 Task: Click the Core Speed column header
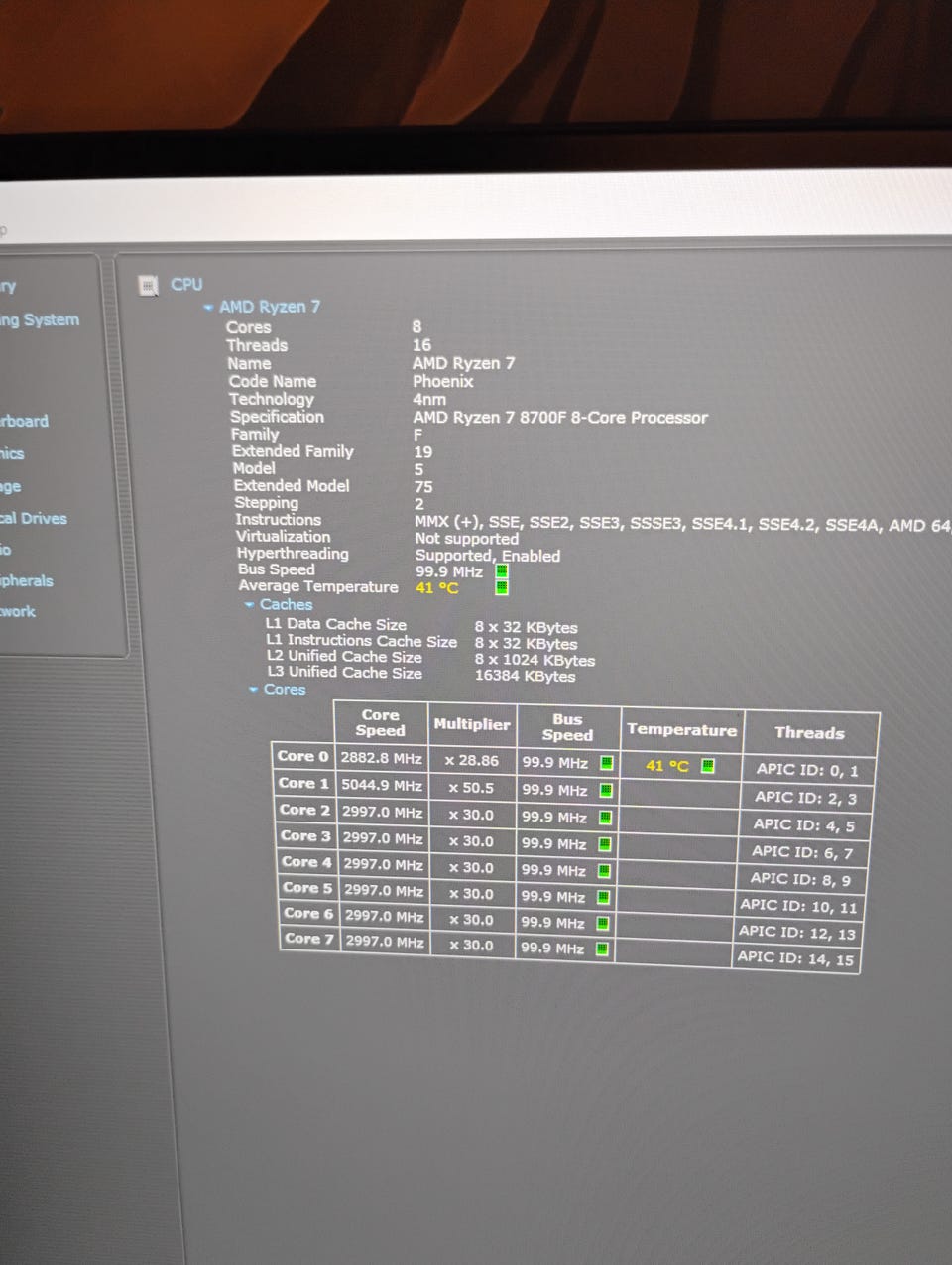(381, 722)
